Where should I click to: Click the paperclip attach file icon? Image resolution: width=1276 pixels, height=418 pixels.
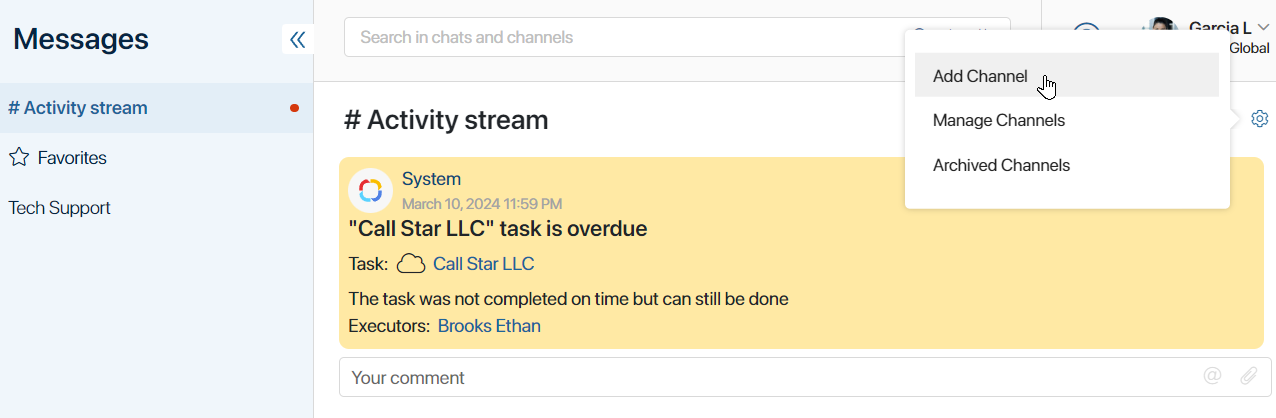pos(1249,376)
